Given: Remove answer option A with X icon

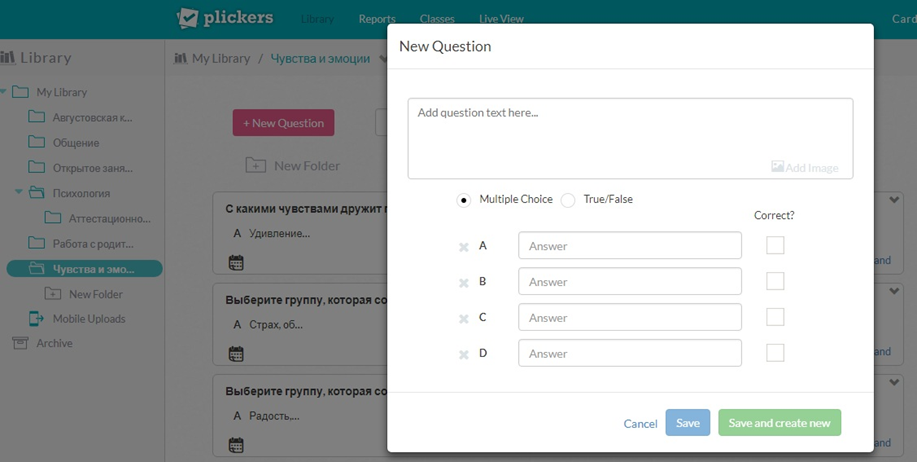Looking at the screenshot, I should (x=464, y=247).
